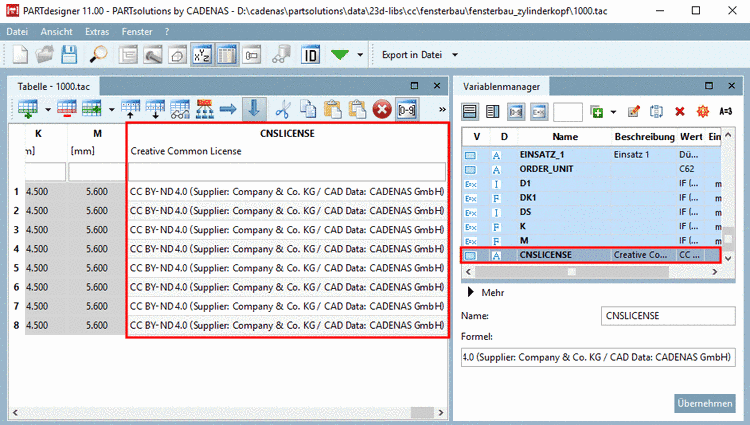
Task: Select the Tabelle - 1000.tac tab
Action: point(54,87)
